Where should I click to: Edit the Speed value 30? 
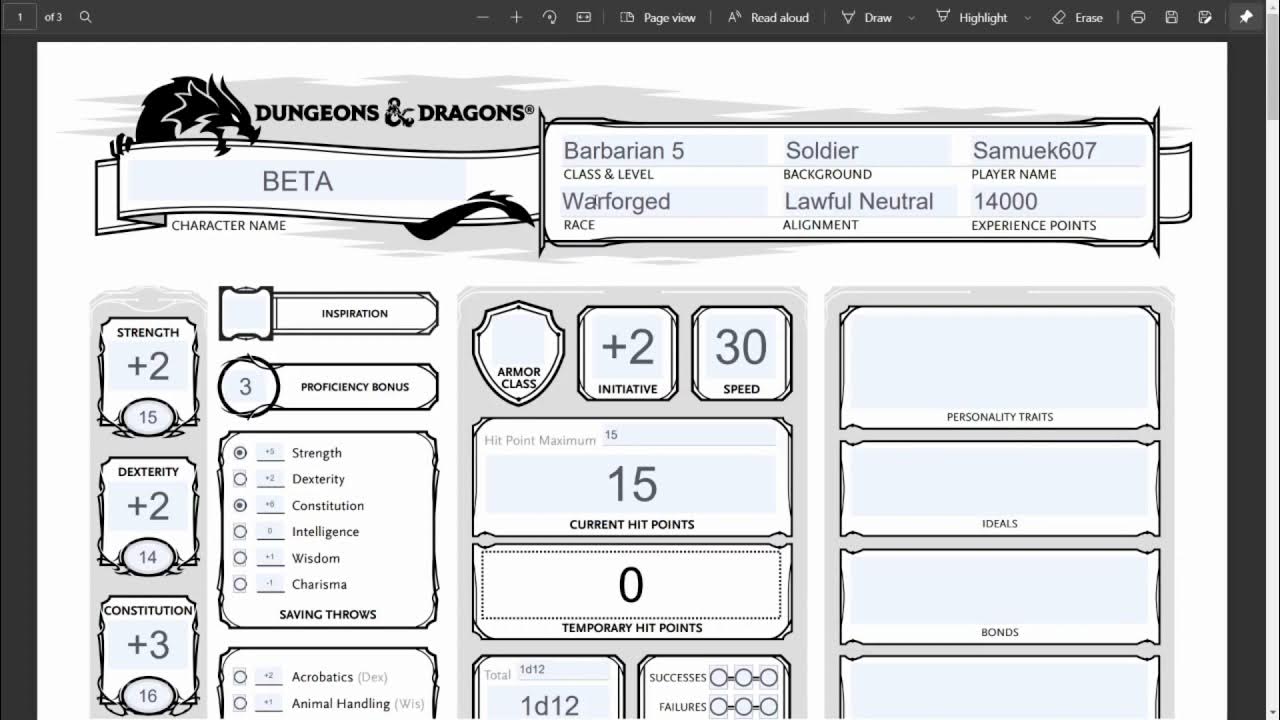pos(741,347)
